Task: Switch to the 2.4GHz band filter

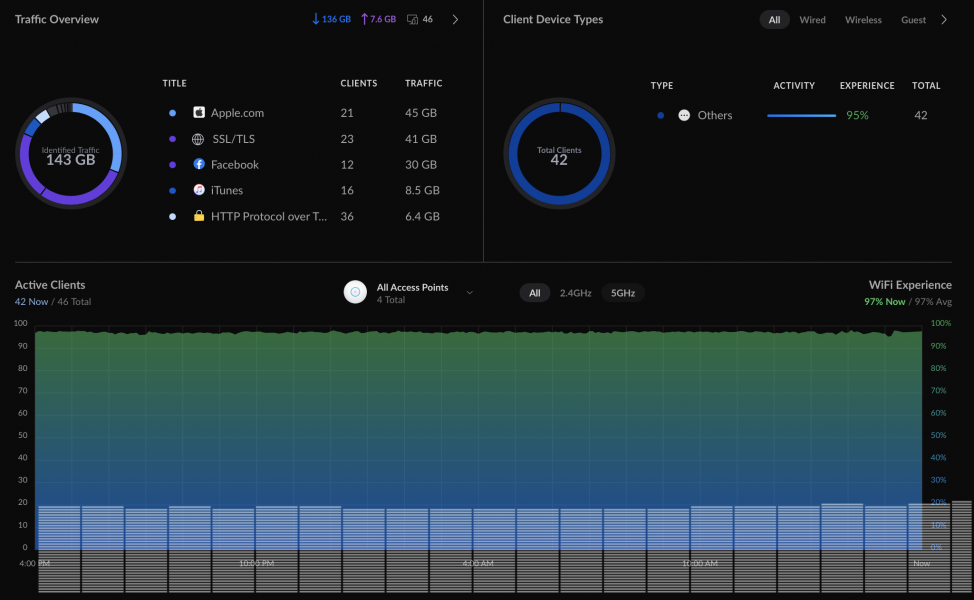Action: click(x=575, y=293)
